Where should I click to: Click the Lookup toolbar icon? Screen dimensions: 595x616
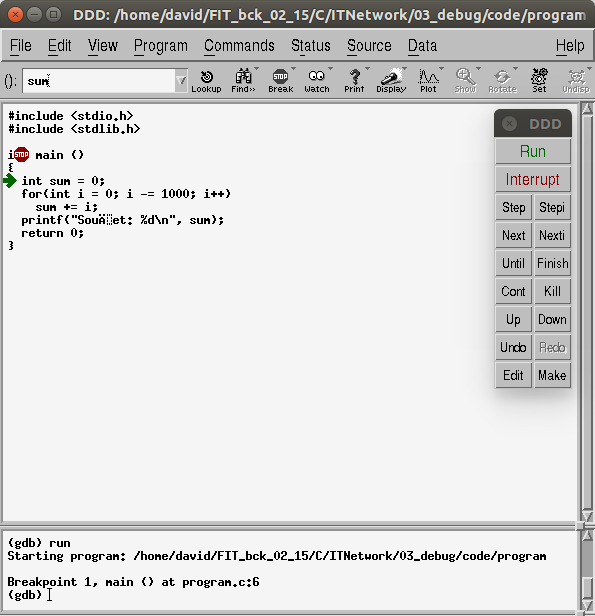click(x=206, y=81)
